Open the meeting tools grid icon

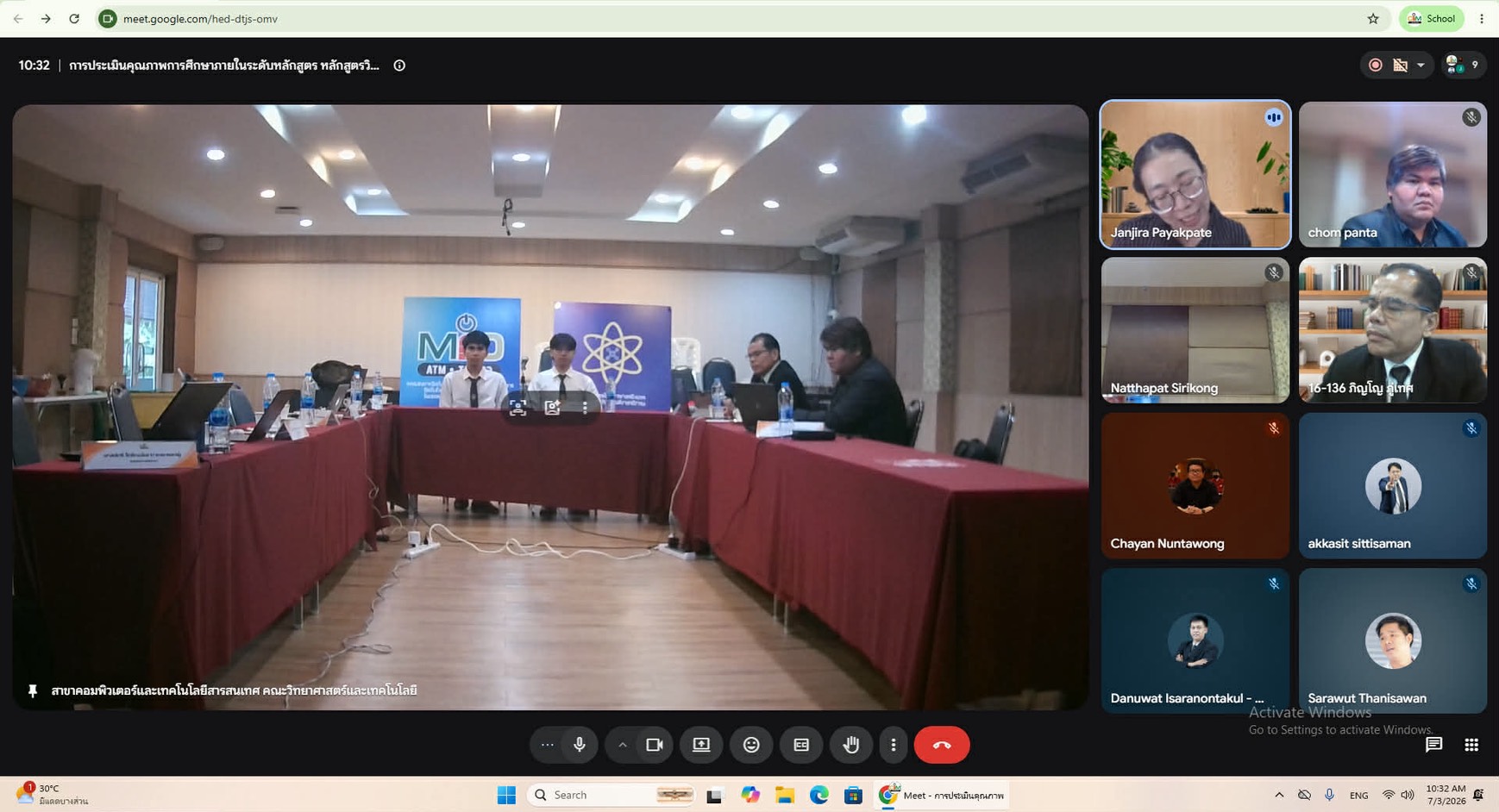pyautogui.click(x=1471, y=745)
